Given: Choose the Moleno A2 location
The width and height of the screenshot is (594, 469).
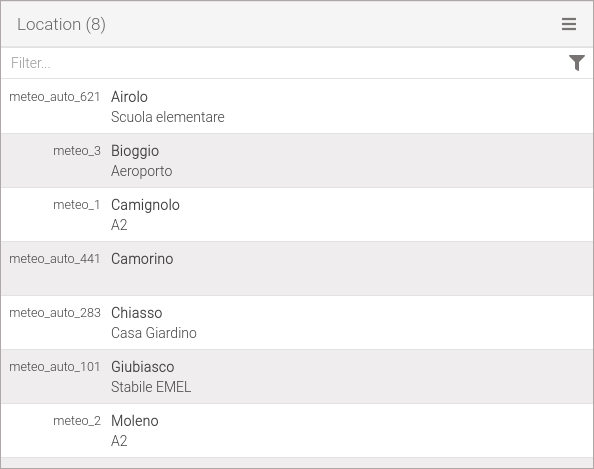Looking at the screenshot, I should (x=297, y=430).
